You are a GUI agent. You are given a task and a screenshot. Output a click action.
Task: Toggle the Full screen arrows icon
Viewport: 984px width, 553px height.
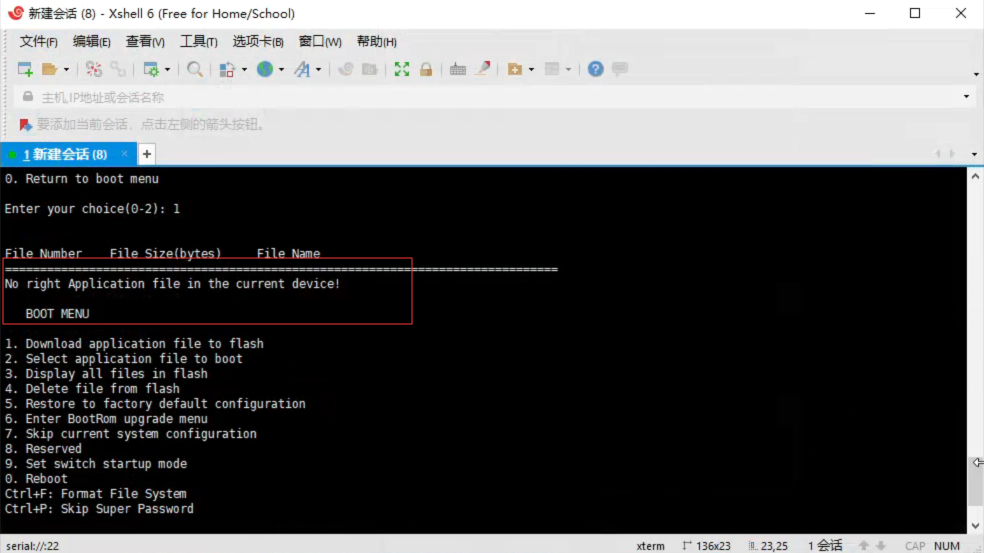click(x=402, y=69)
